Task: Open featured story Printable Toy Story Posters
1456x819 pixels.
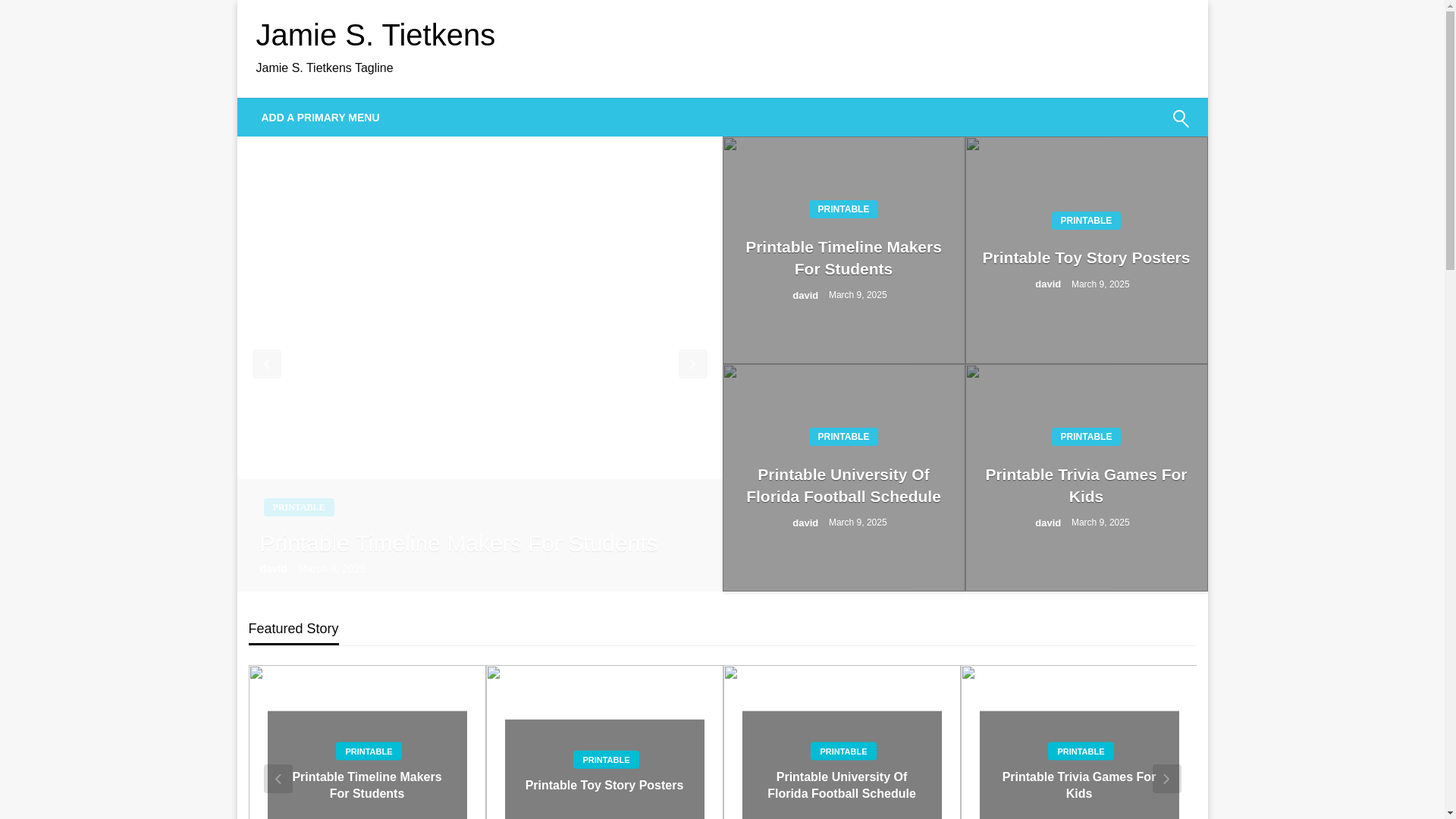Action: tap(604, 786)
